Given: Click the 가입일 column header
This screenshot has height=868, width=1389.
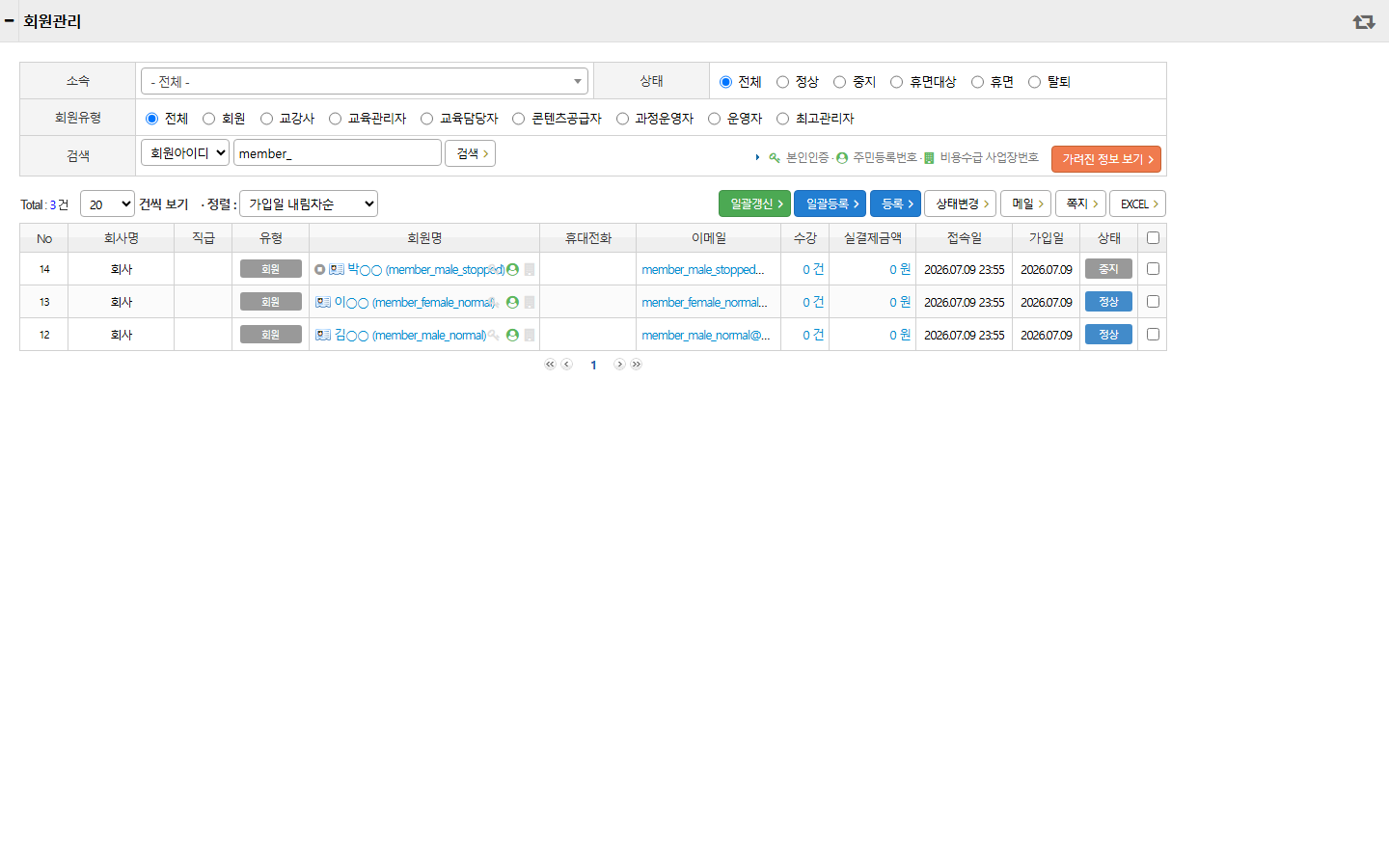Looking at the screenshot, I should pos(1047,238).
